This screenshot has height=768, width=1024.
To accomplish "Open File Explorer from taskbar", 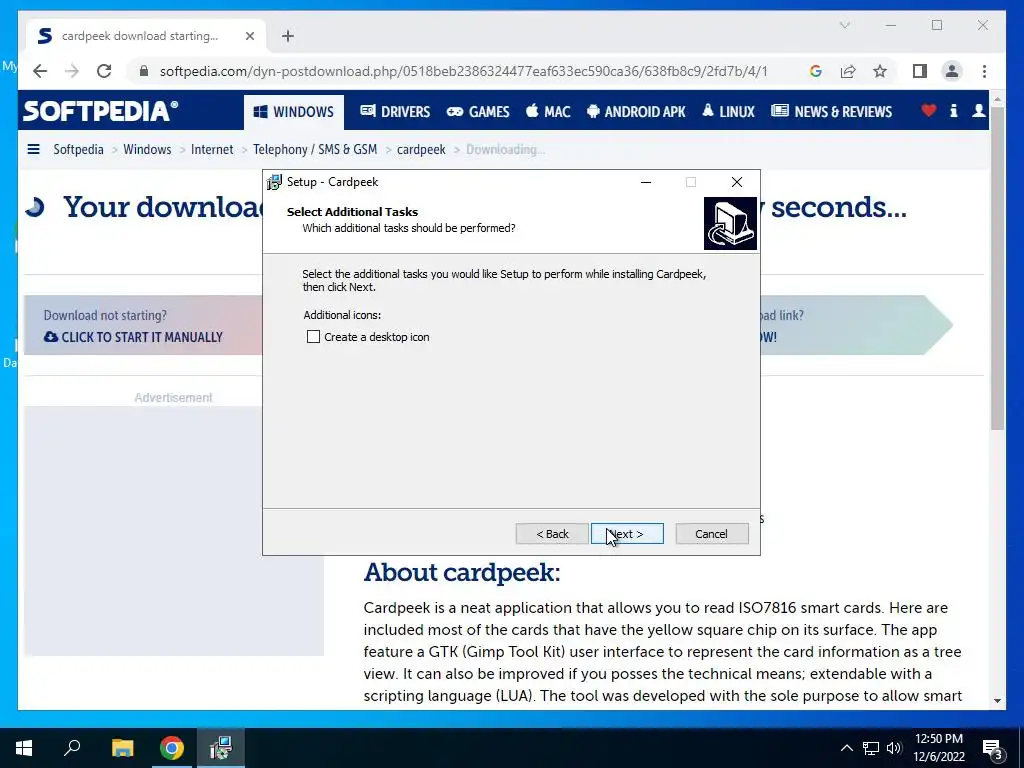I will [122, 748].
